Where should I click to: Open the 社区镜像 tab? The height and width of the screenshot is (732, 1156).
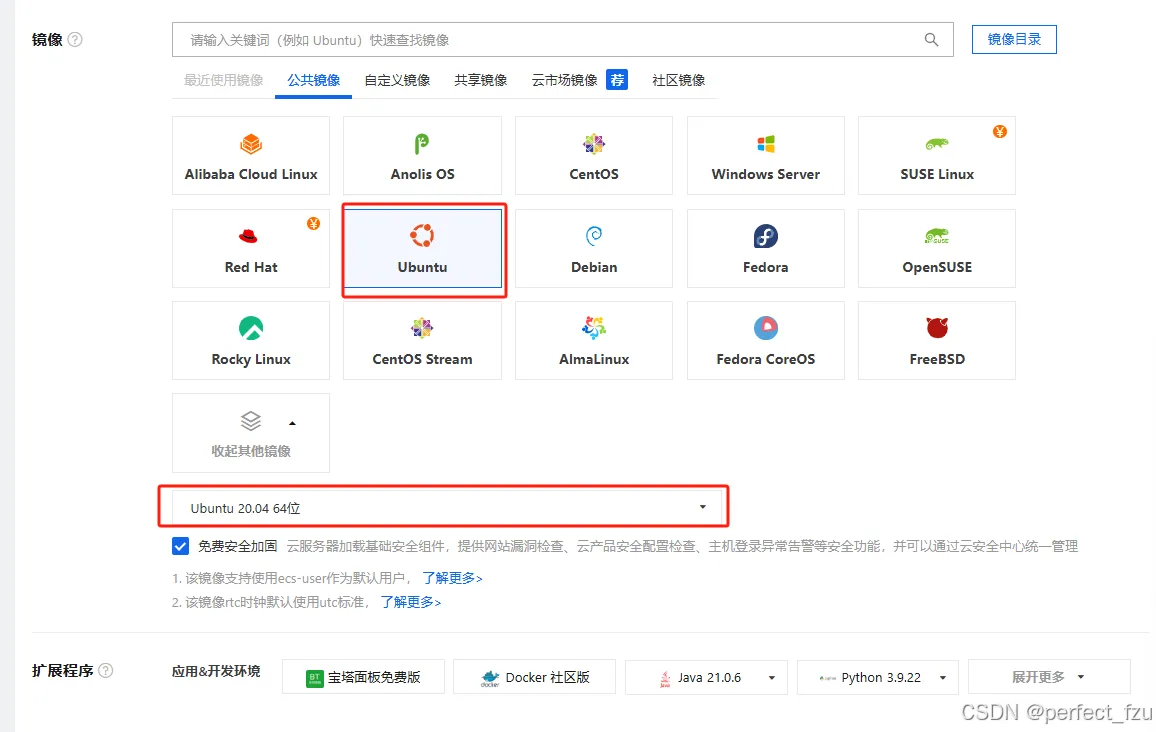(x=679, y=79)
